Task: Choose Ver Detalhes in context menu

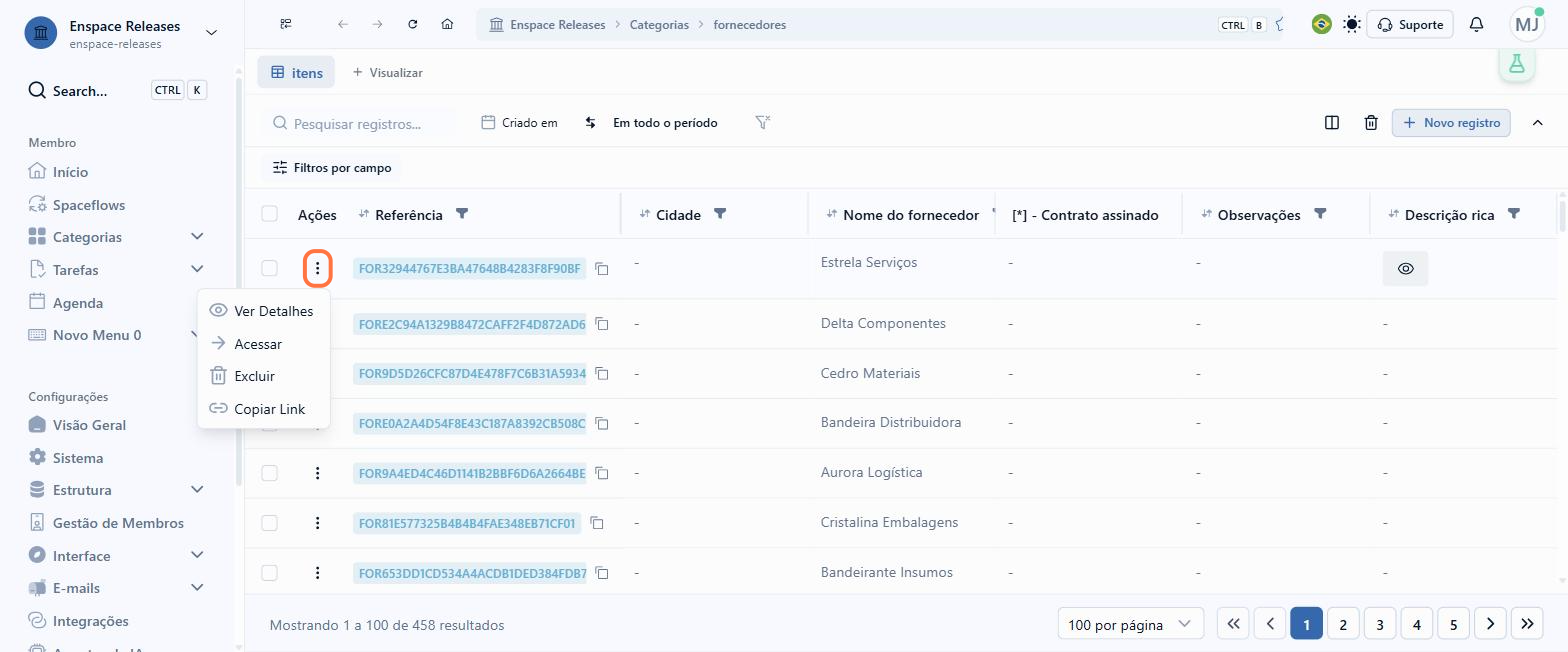Action: (x=263, y=311)
